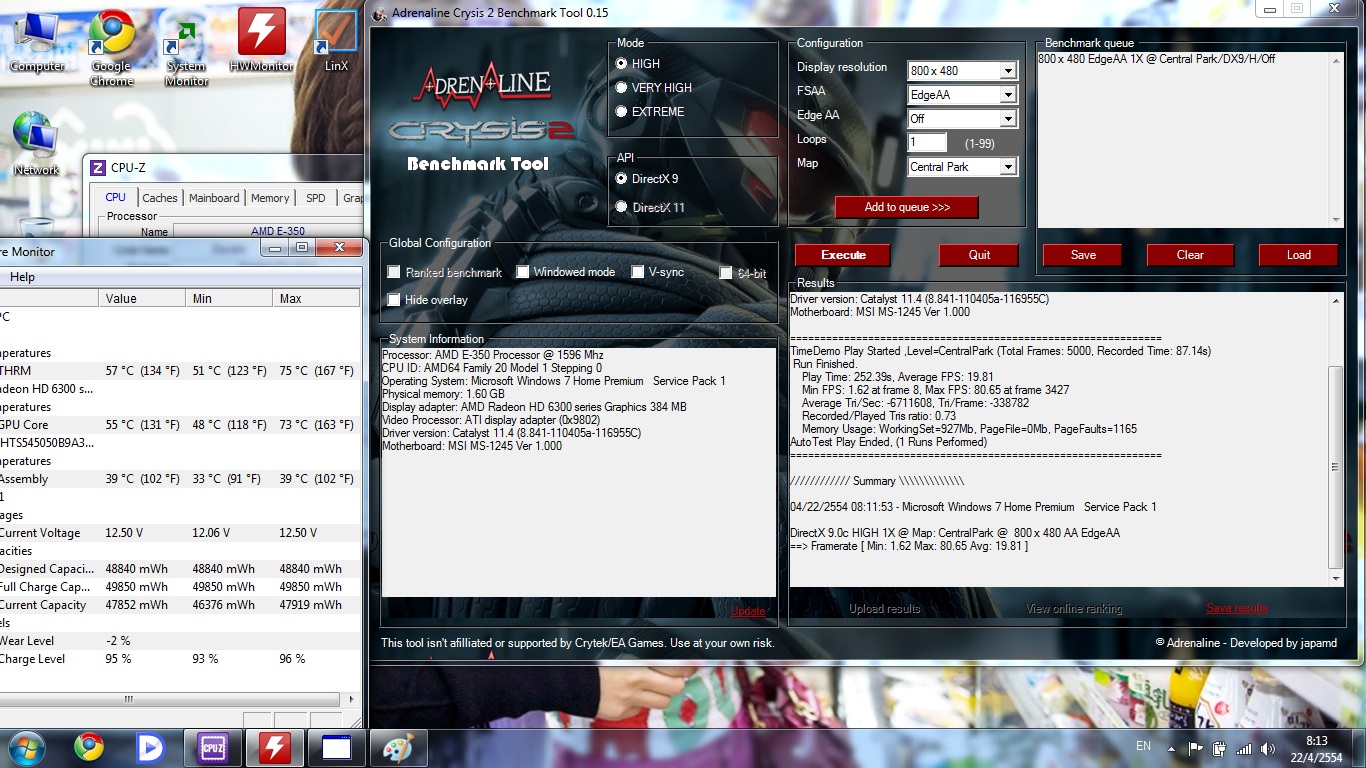Click the Add to queue button

tap(907, 207)
